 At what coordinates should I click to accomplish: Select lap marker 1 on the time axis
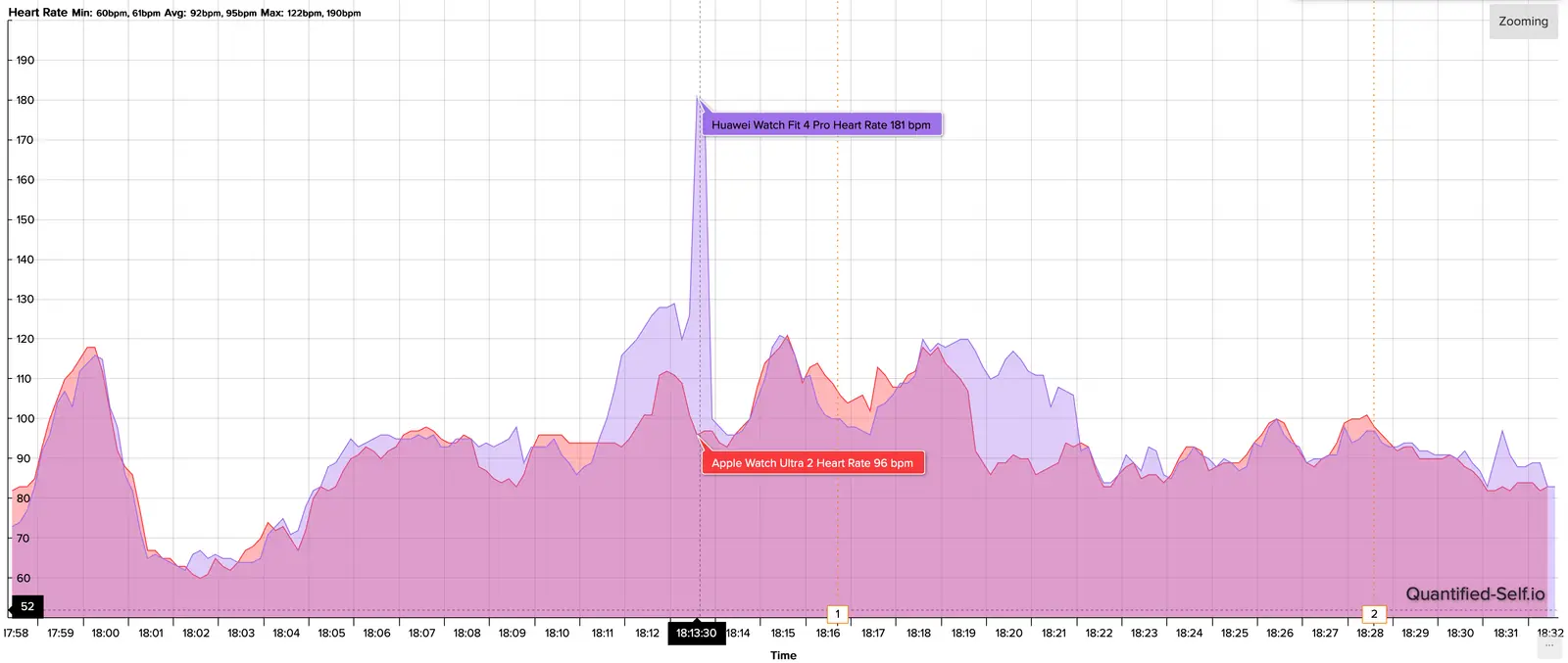click(837, 614)
